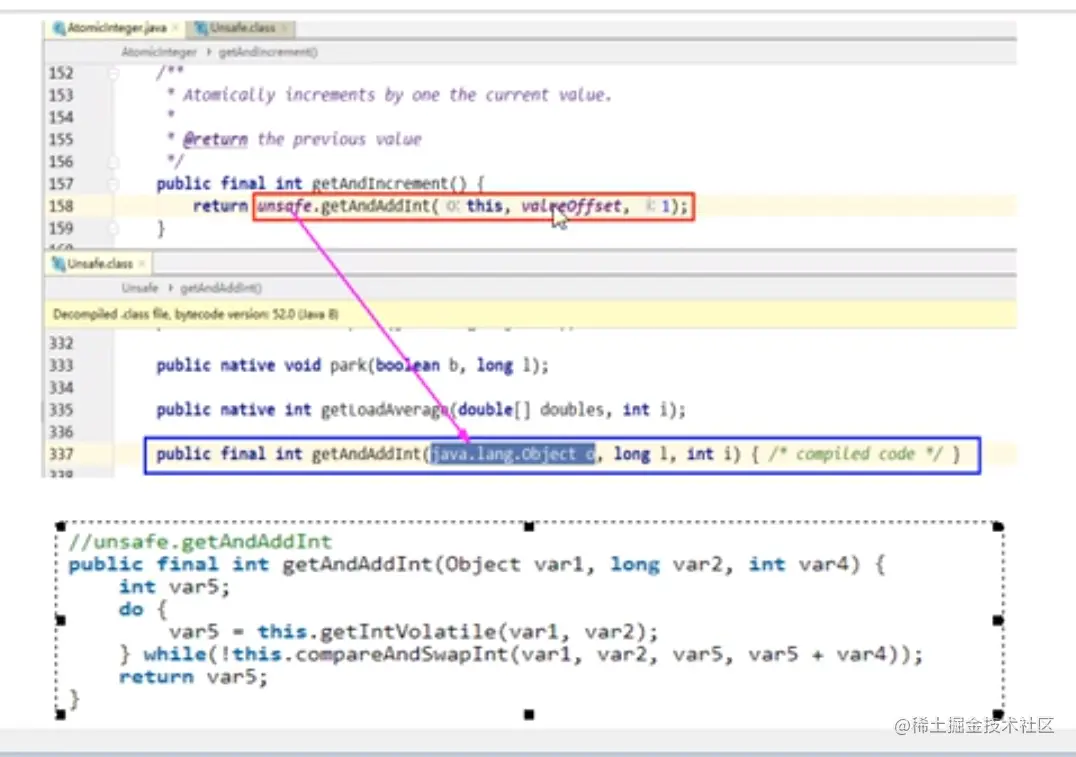1076x757 pixels.
Task: Close the AtomicInteger.java tab
Action: click(176, 28)
